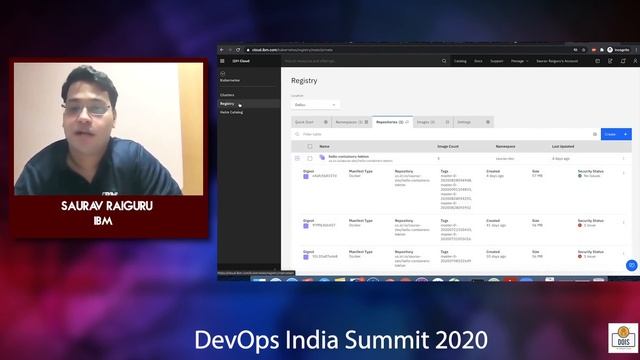Click the table settings icon left of Create
Viewport: 640px width, 360px height.
[595, 134]
